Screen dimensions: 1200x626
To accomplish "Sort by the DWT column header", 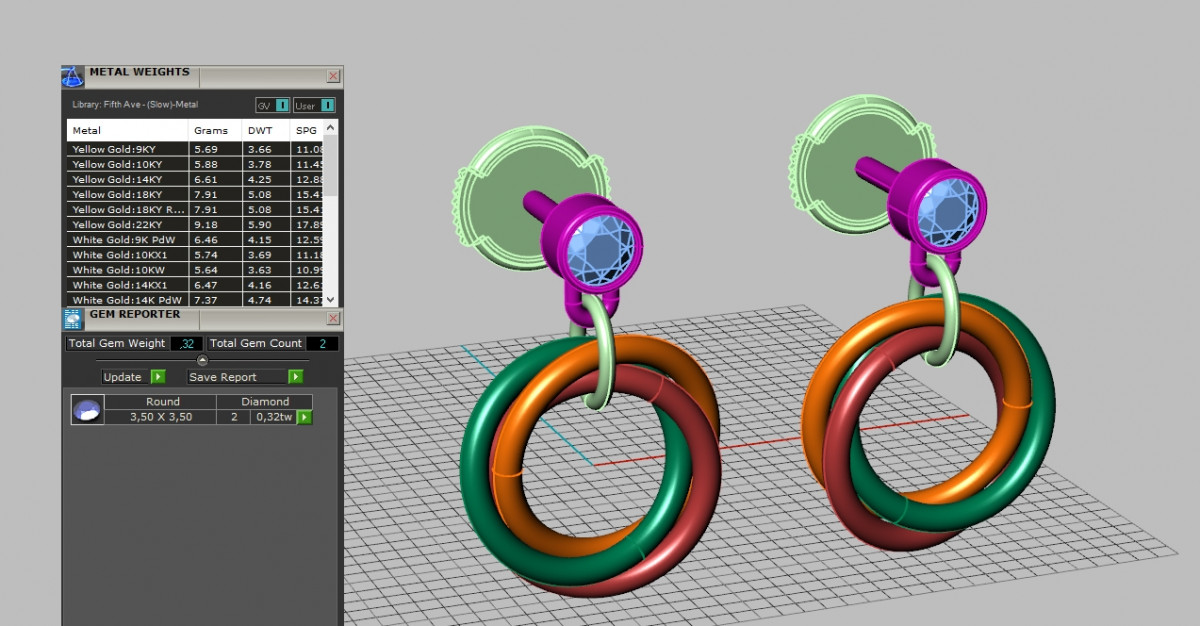I will click(266, 130).
